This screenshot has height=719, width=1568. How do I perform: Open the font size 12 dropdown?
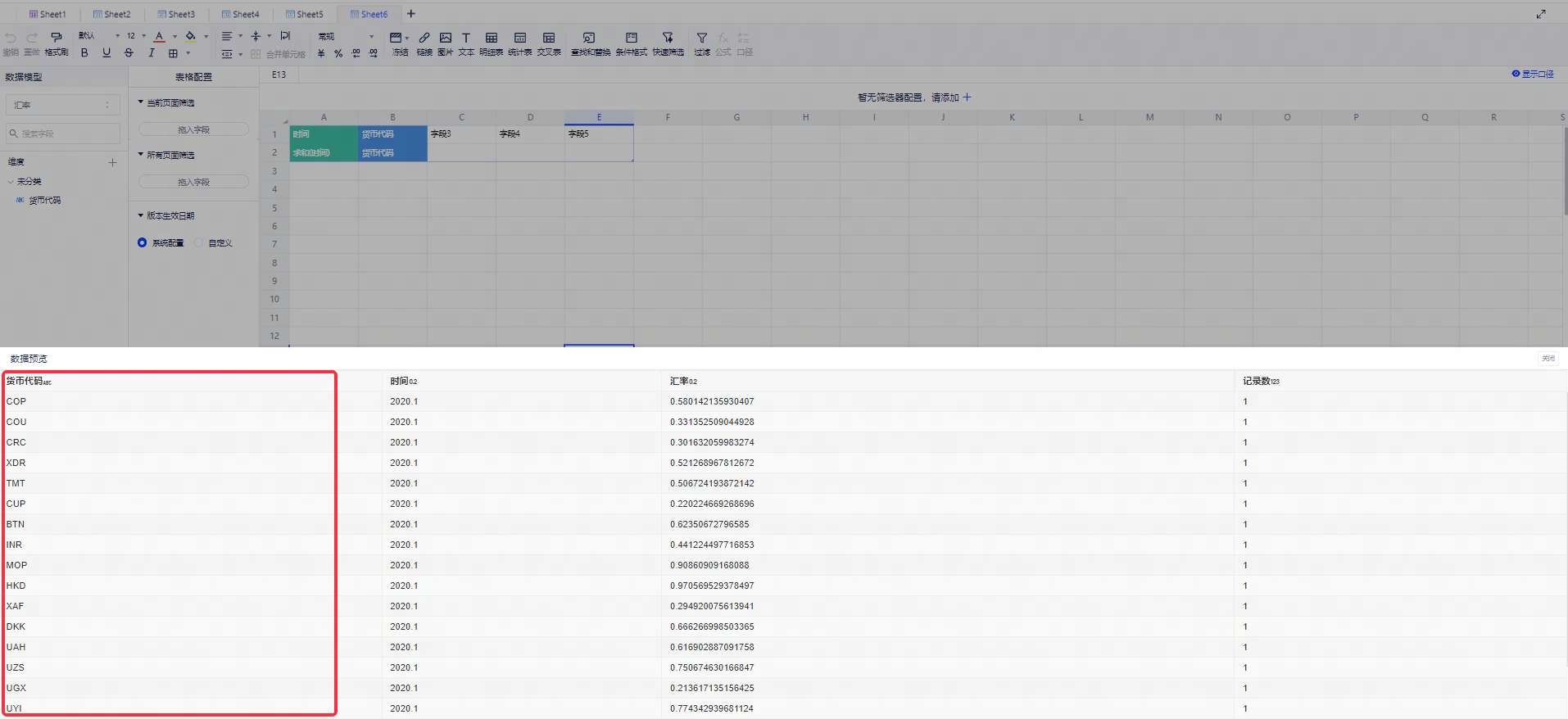[x=135, y=36]
